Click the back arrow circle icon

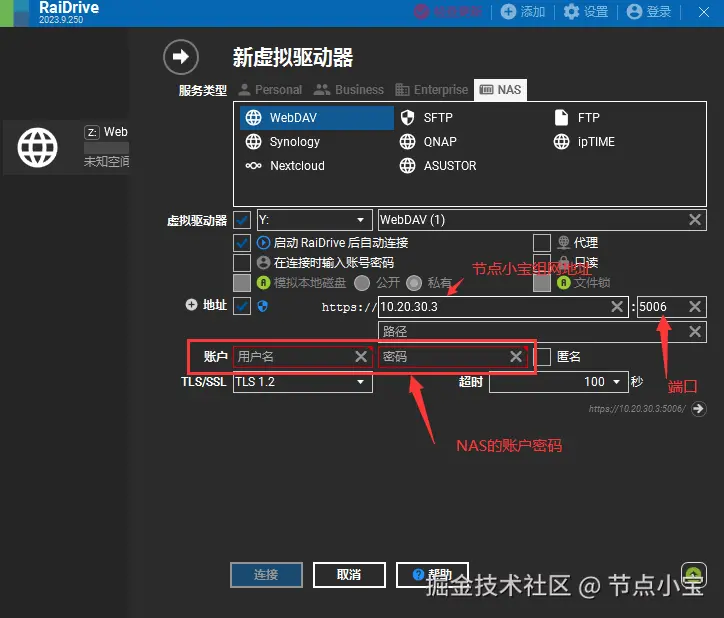[x=181, y=57]
